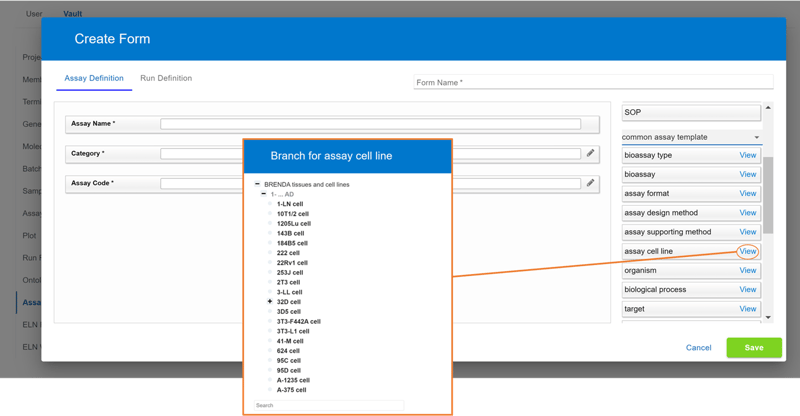The image size is (800, 416).
Task: View the assay format branch
Action: pos(747,193)
